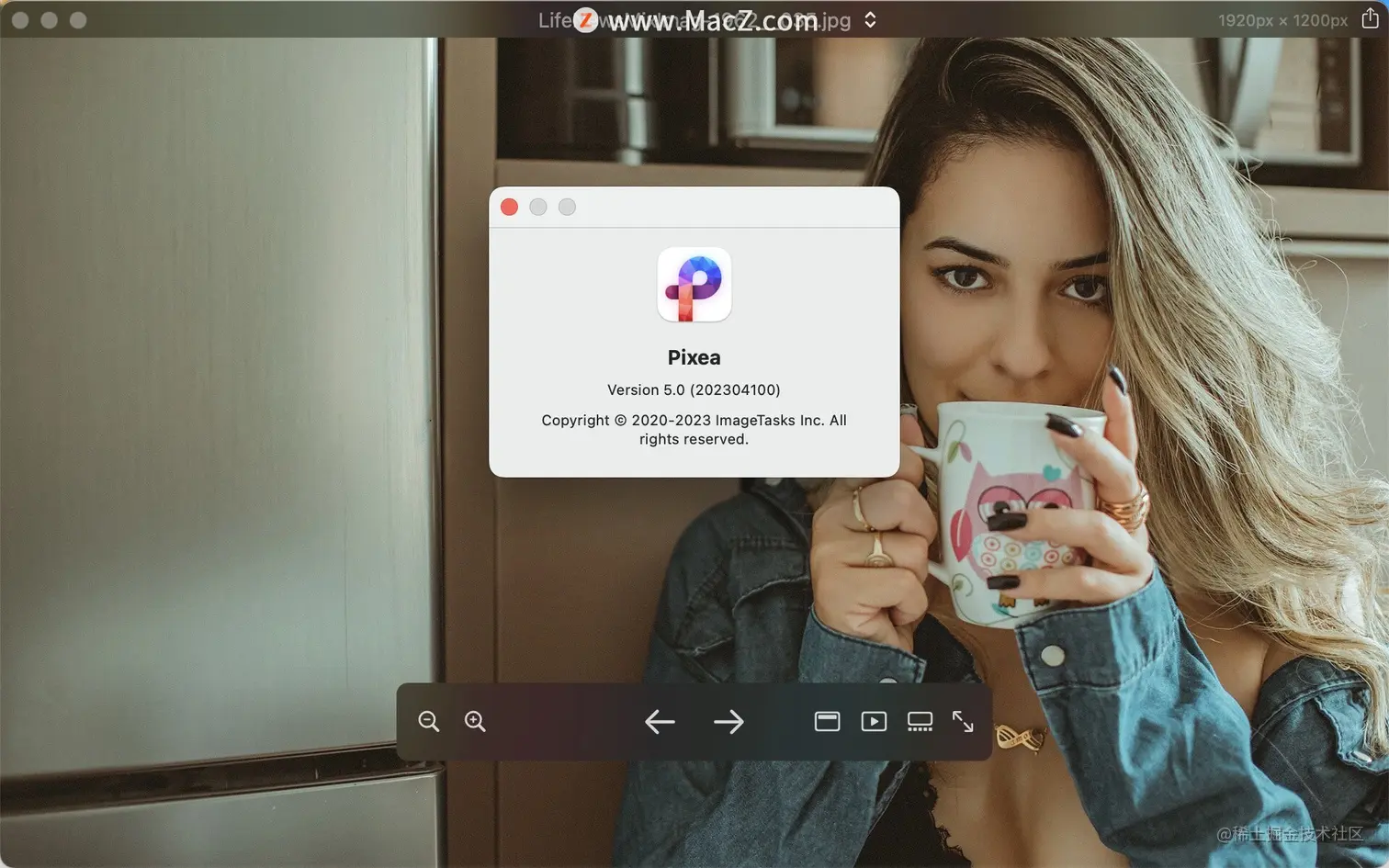
Task: Toggle the window fit mode icon
Action: pos(827,722)
